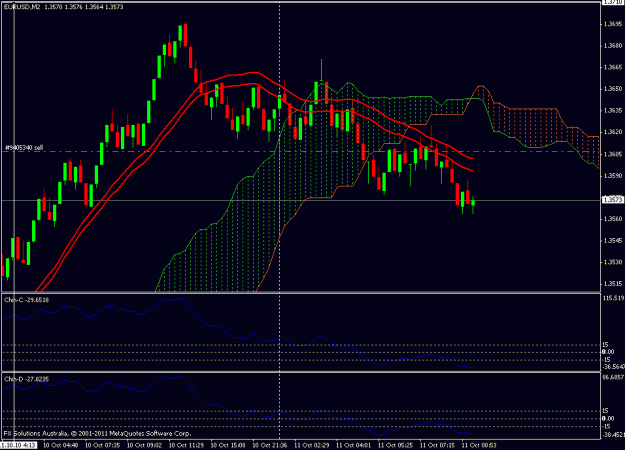Click the crosshair date label 1.10.10 4:13
The width and height of the screenshot is (625, 450).
[19, 445]
